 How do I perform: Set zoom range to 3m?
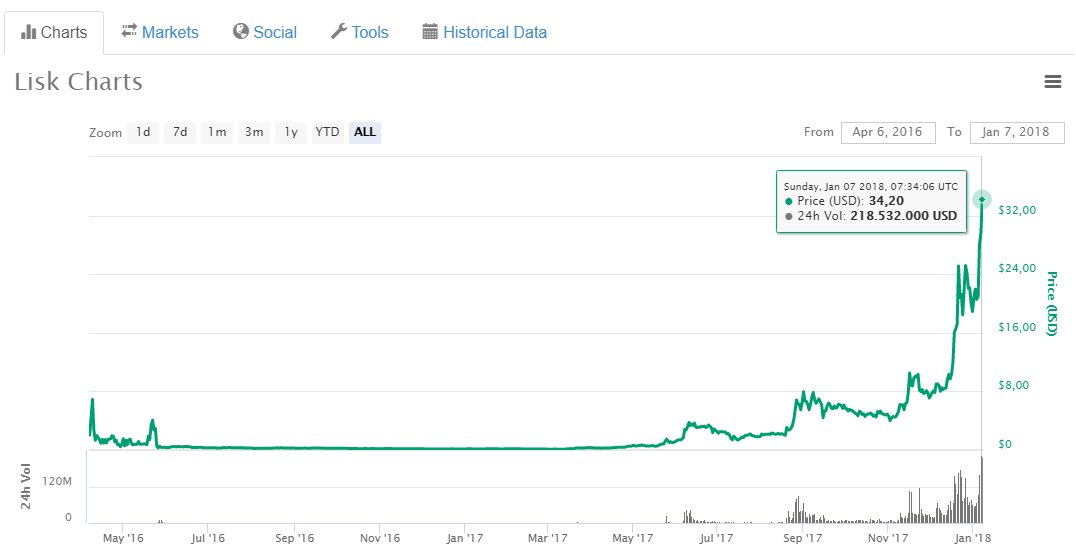[254, 132]
